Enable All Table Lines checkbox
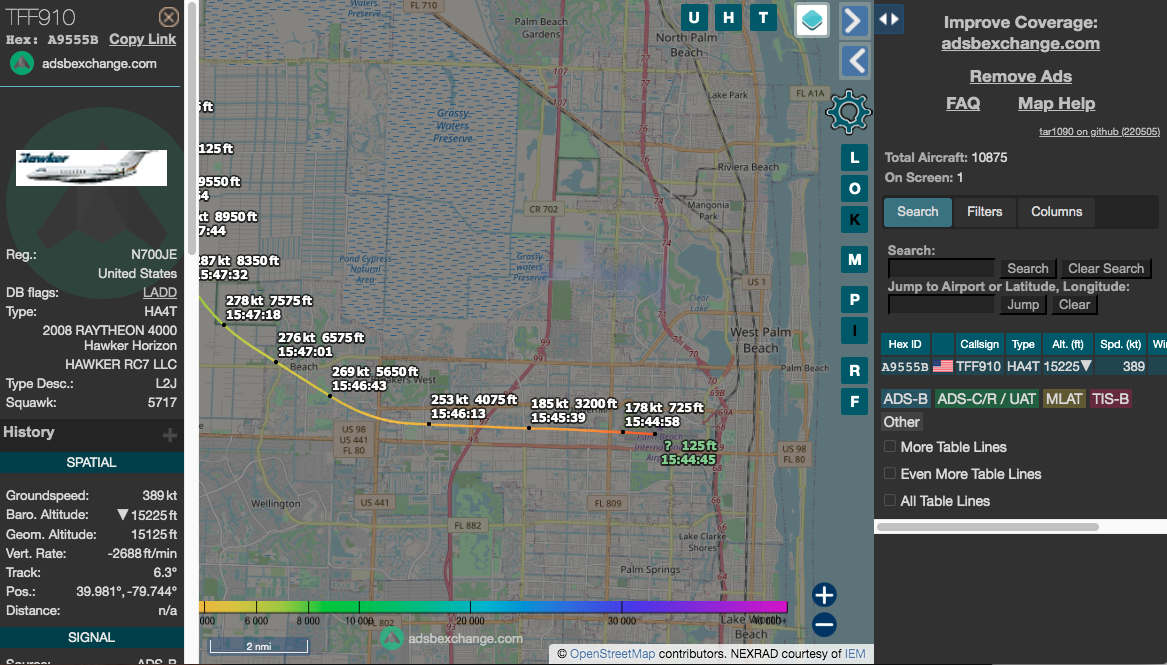Screen dimensions: 1167x665 [889, 500]
